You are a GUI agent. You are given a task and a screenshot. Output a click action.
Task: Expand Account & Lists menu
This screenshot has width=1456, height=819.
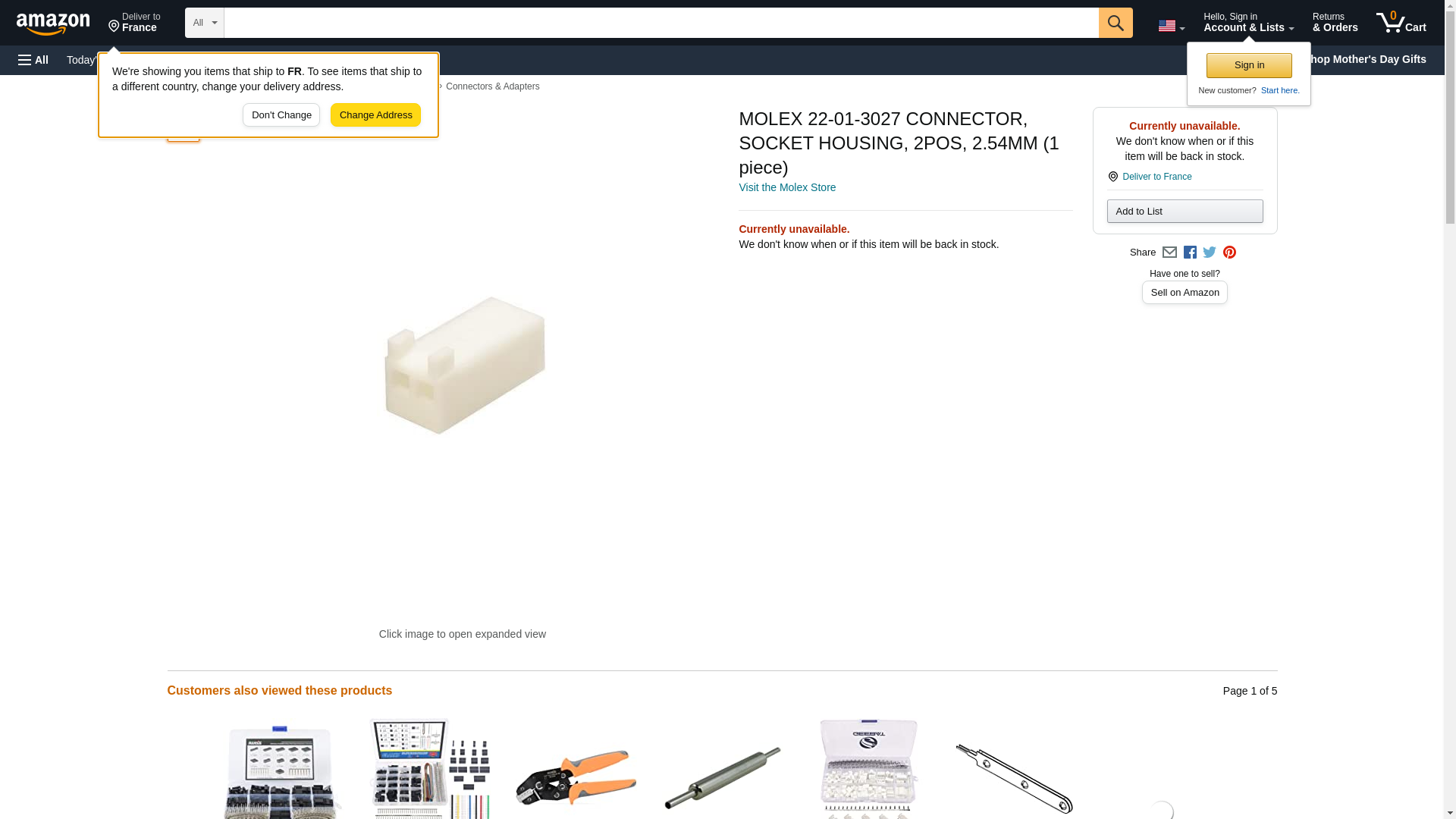[x=1248, y=22]
